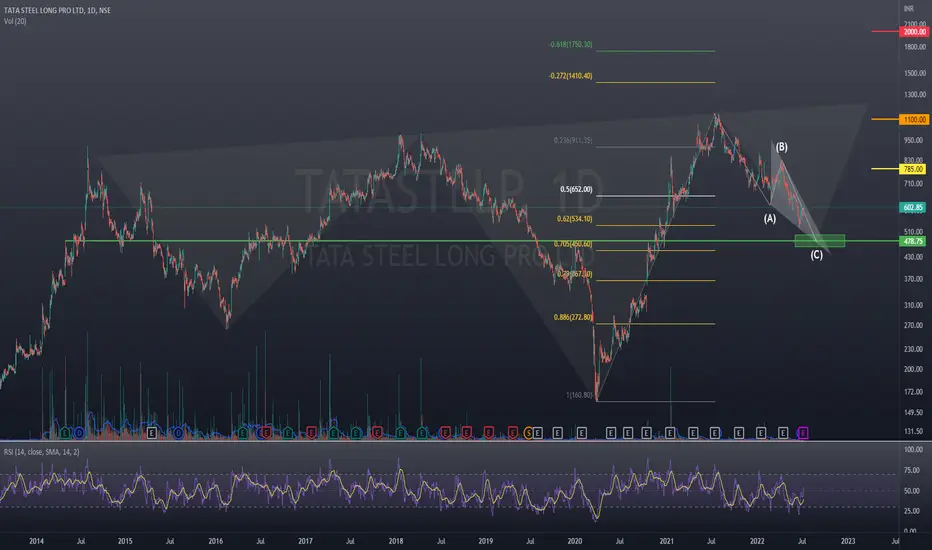Select the 0.62(534.10) Fibonacci level label
Image resolution: width=932 pixels, height=550 pixels.
pos(574,219)
